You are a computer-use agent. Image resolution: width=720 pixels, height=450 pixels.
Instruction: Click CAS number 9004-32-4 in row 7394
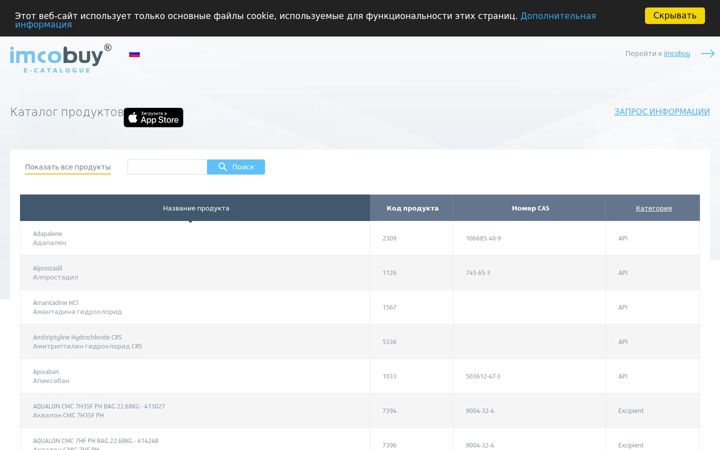(x=480, y=411)
